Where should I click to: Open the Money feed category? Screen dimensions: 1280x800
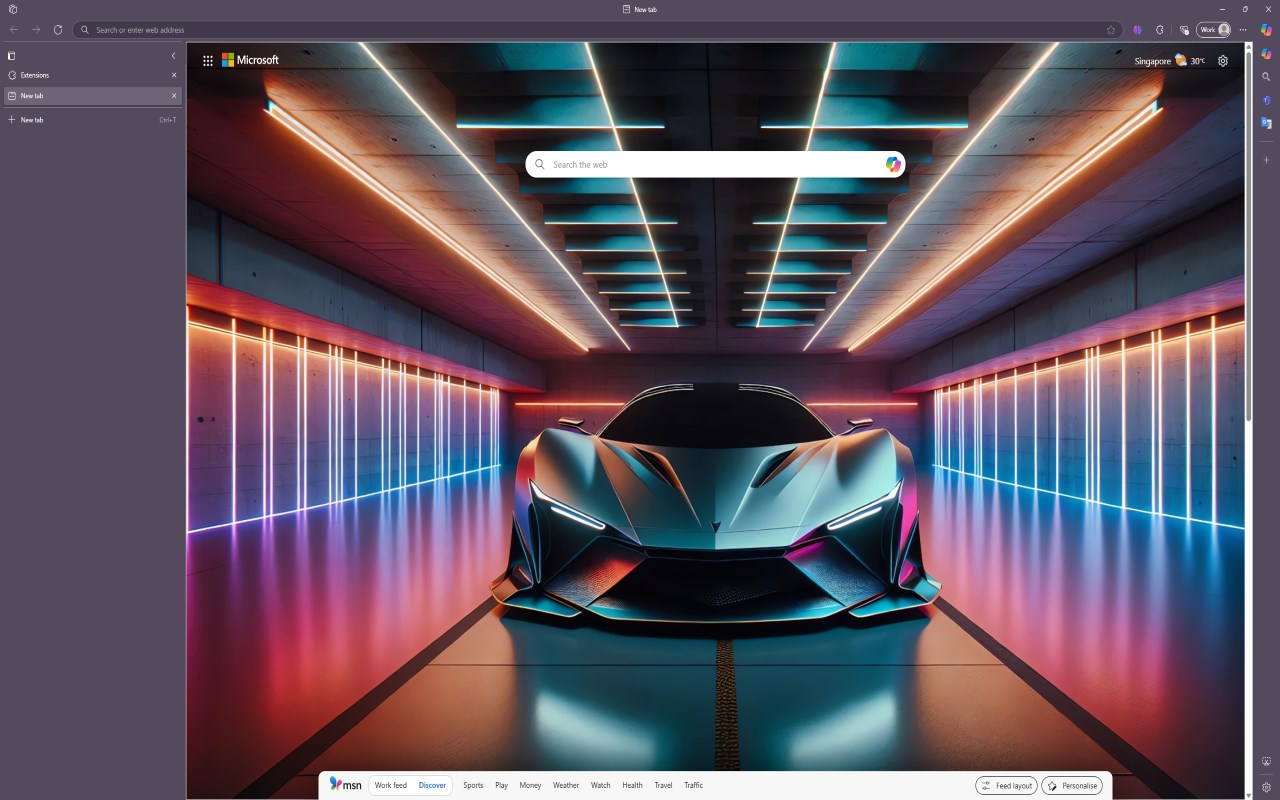[530, 786]
